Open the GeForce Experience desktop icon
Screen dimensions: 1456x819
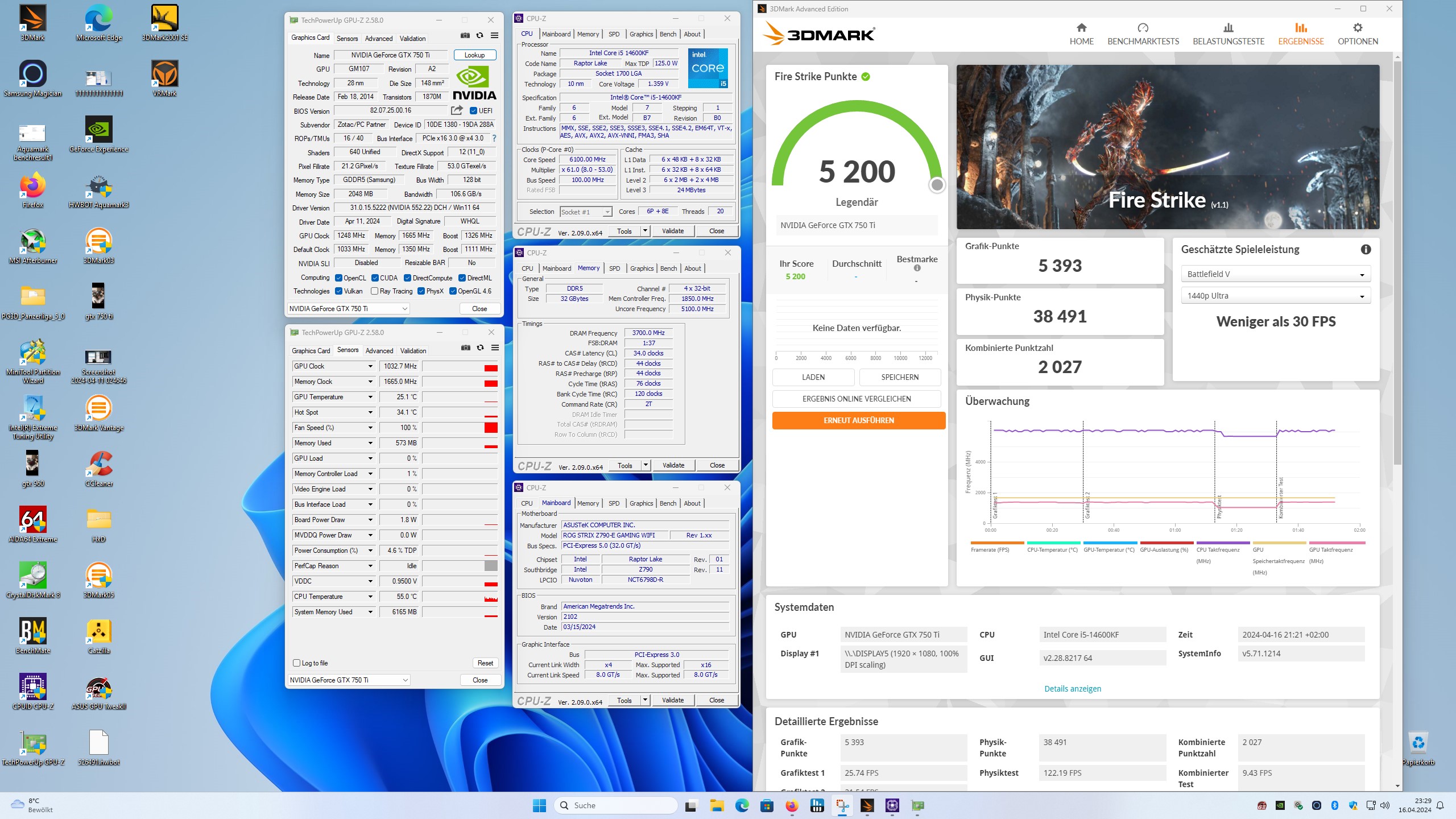pos(99,134)
